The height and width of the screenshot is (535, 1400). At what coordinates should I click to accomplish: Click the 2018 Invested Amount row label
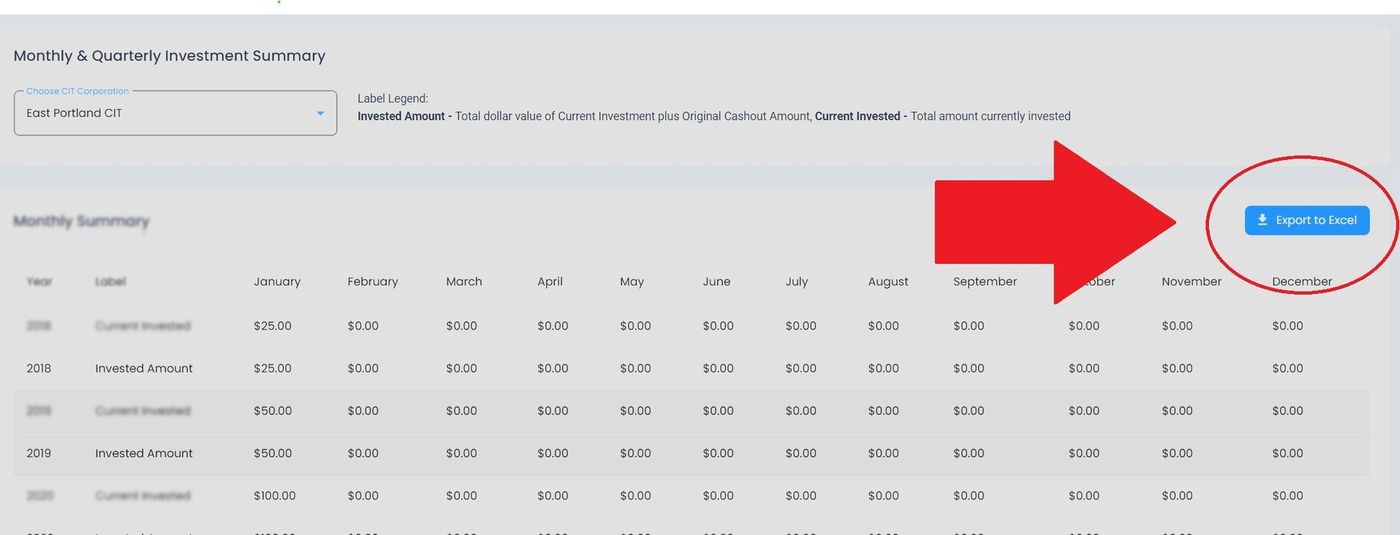(144, 369)
